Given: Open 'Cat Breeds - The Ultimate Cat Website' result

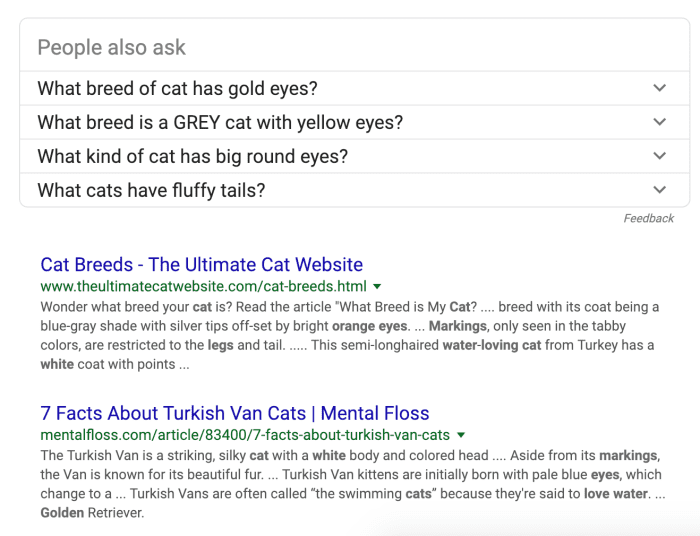Looking at the screenshot, I should coord(201,265).
